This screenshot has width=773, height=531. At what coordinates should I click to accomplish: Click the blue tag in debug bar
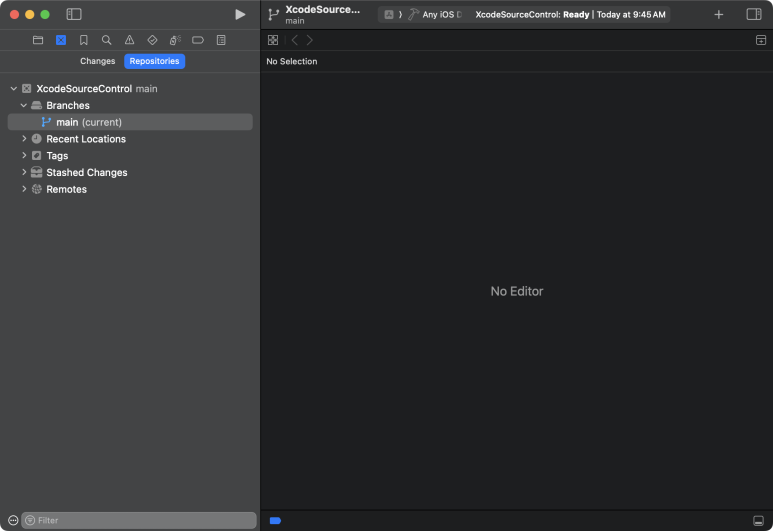[x=276, y=521]
